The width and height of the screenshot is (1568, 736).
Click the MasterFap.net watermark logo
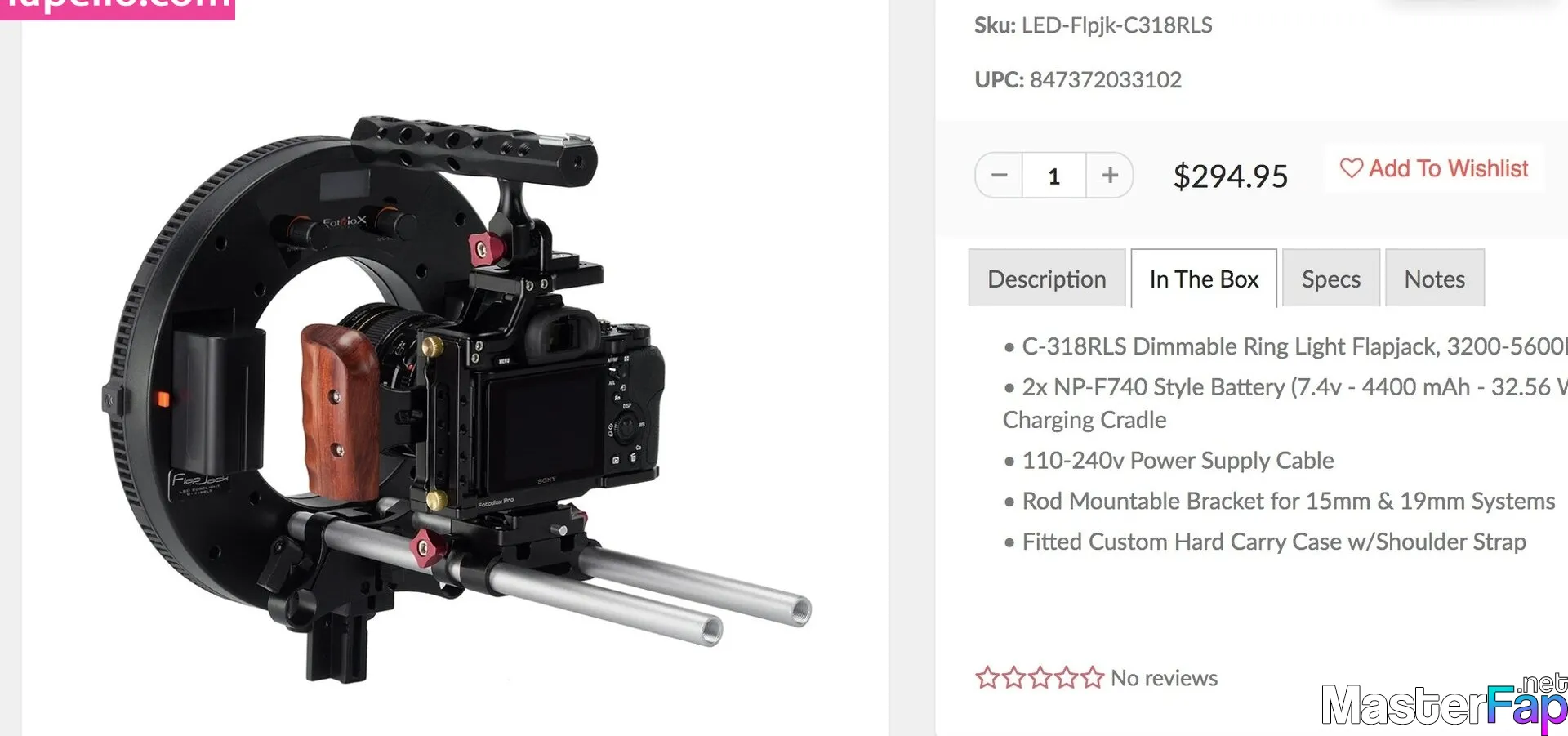coord(1444,703)
